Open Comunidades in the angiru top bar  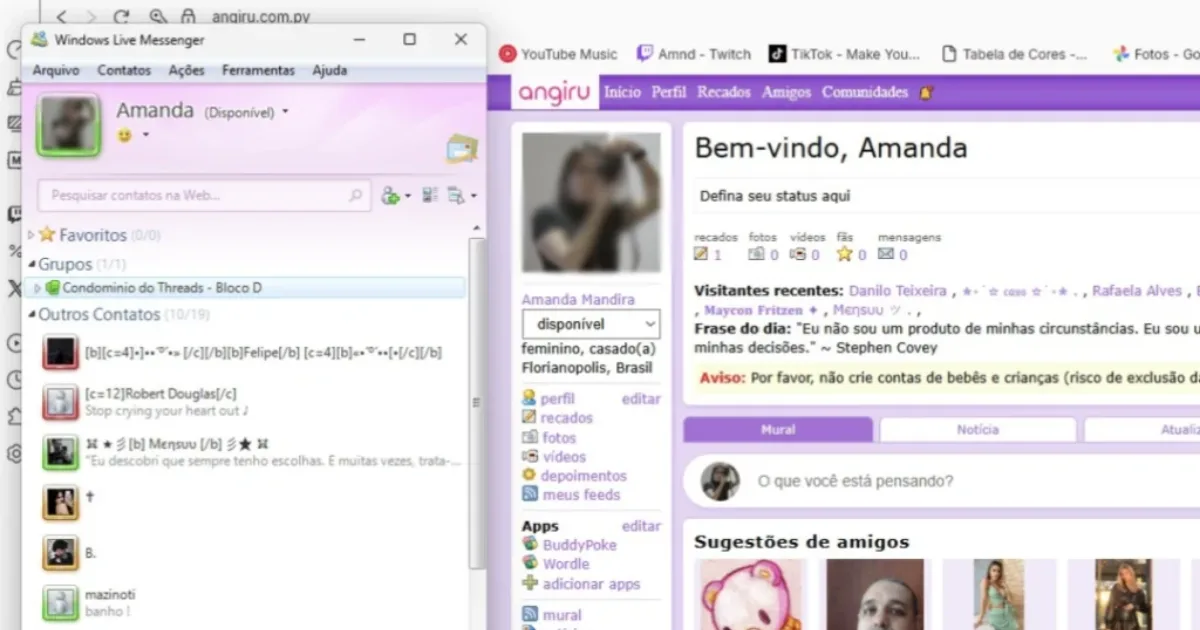[x=865, y=92]
